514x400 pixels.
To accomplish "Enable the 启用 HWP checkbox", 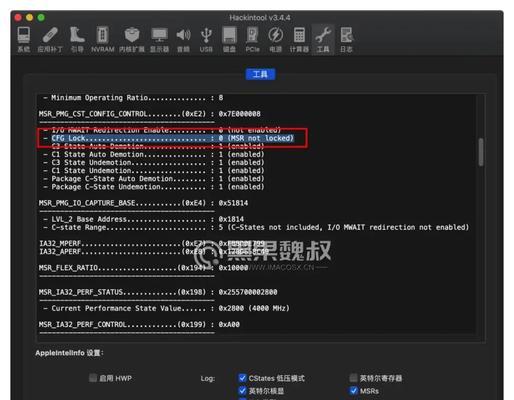I will click(93, 378).
